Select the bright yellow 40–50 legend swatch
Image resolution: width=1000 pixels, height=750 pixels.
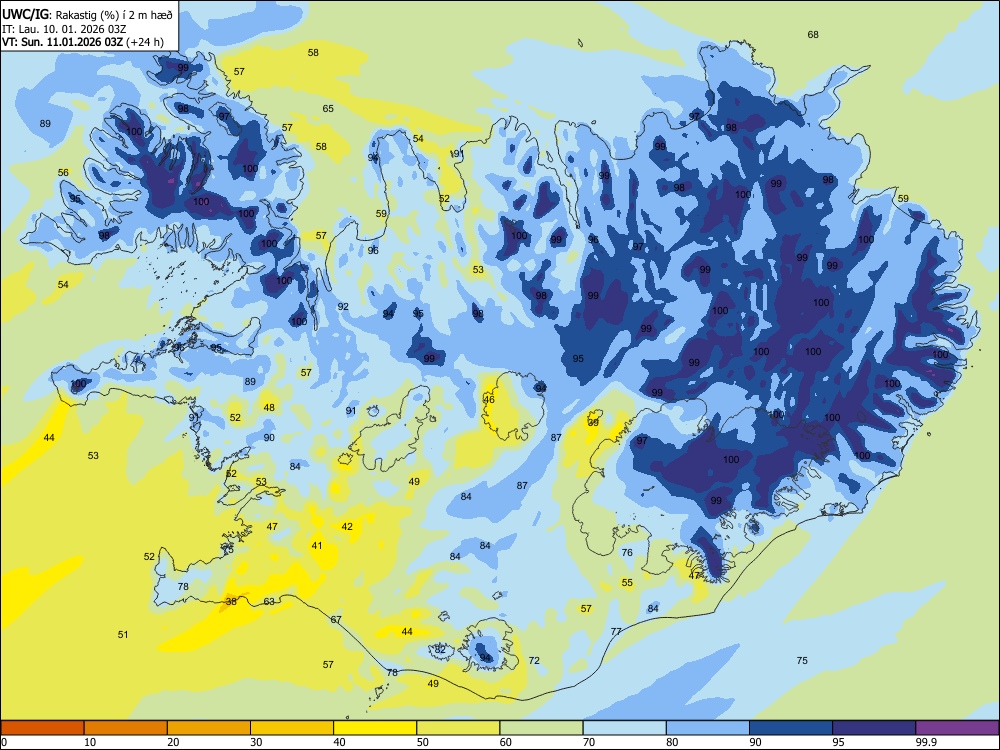pos(375,728)
